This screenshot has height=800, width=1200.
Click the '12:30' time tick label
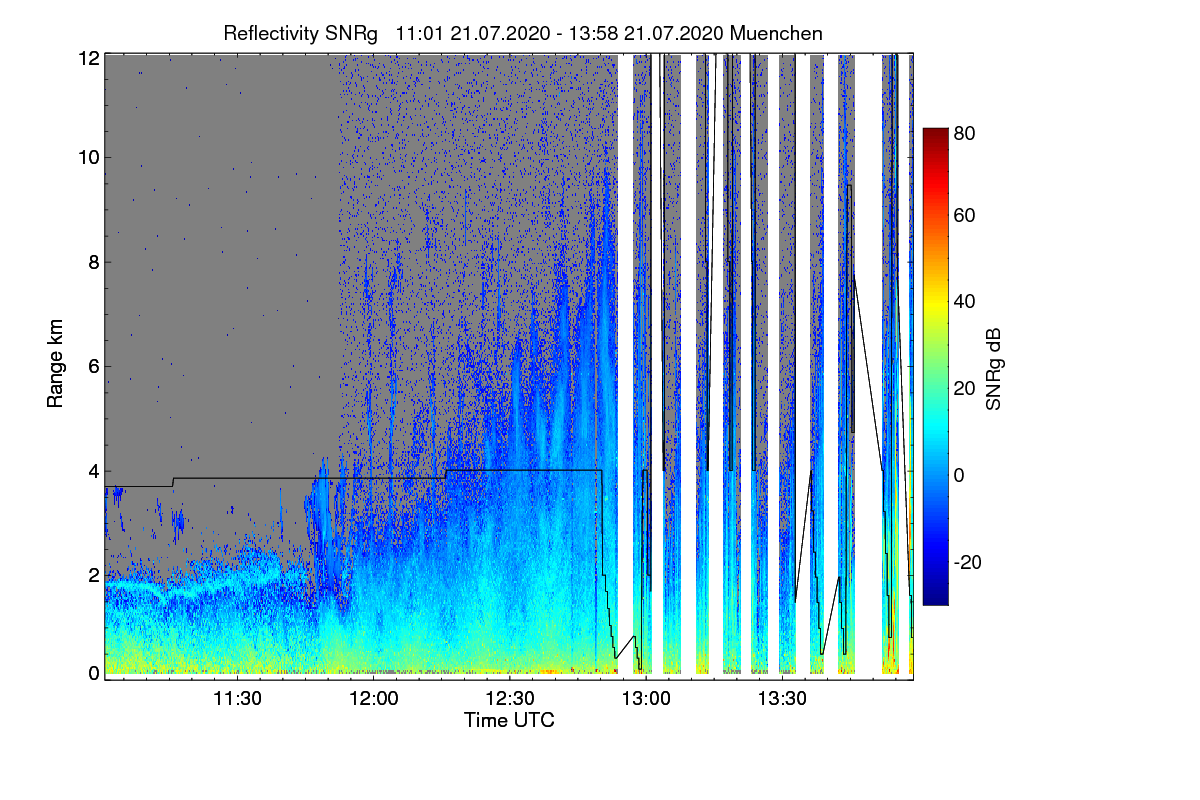[509, 699]
